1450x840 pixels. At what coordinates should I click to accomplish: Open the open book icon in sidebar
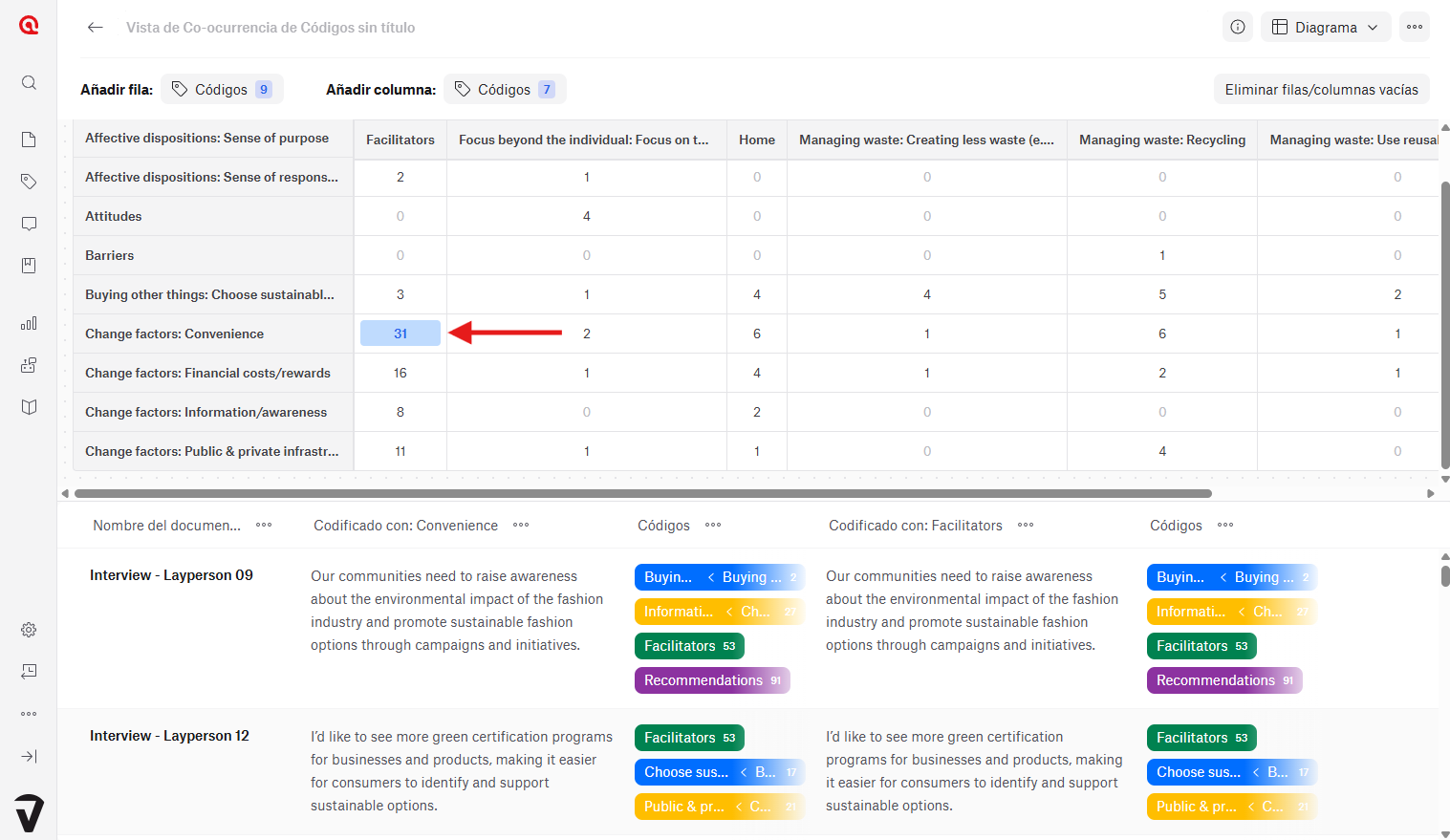[x=29, y=407]
